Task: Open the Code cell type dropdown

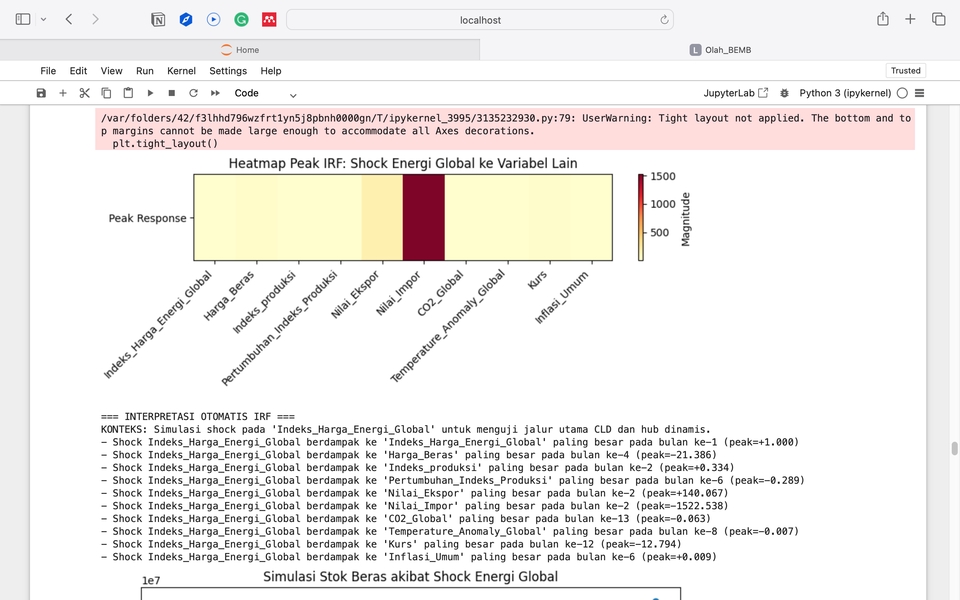Action: 265,93
